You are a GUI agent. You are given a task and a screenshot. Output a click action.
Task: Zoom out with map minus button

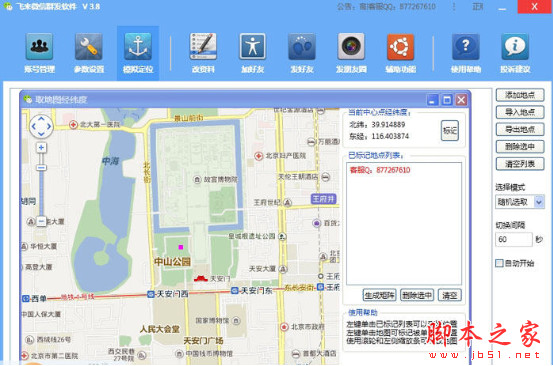coord(41,221)
